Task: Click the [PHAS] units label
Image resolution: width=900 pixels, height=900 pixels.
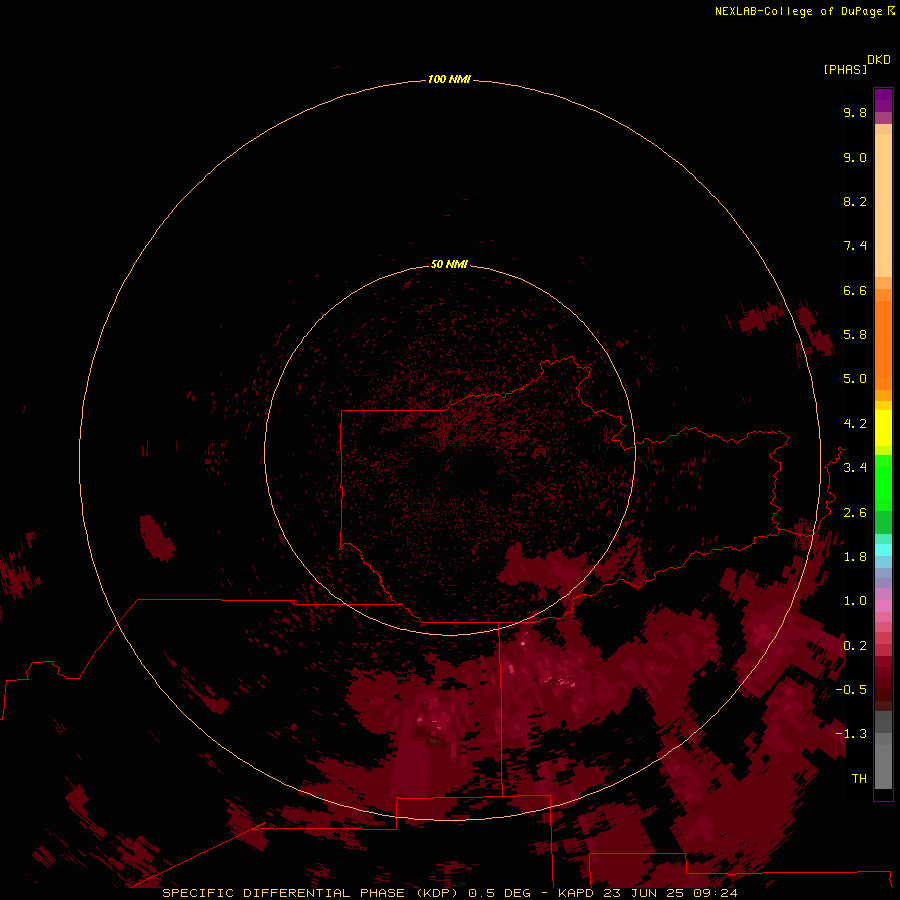Action: click(x=845, y=69)
